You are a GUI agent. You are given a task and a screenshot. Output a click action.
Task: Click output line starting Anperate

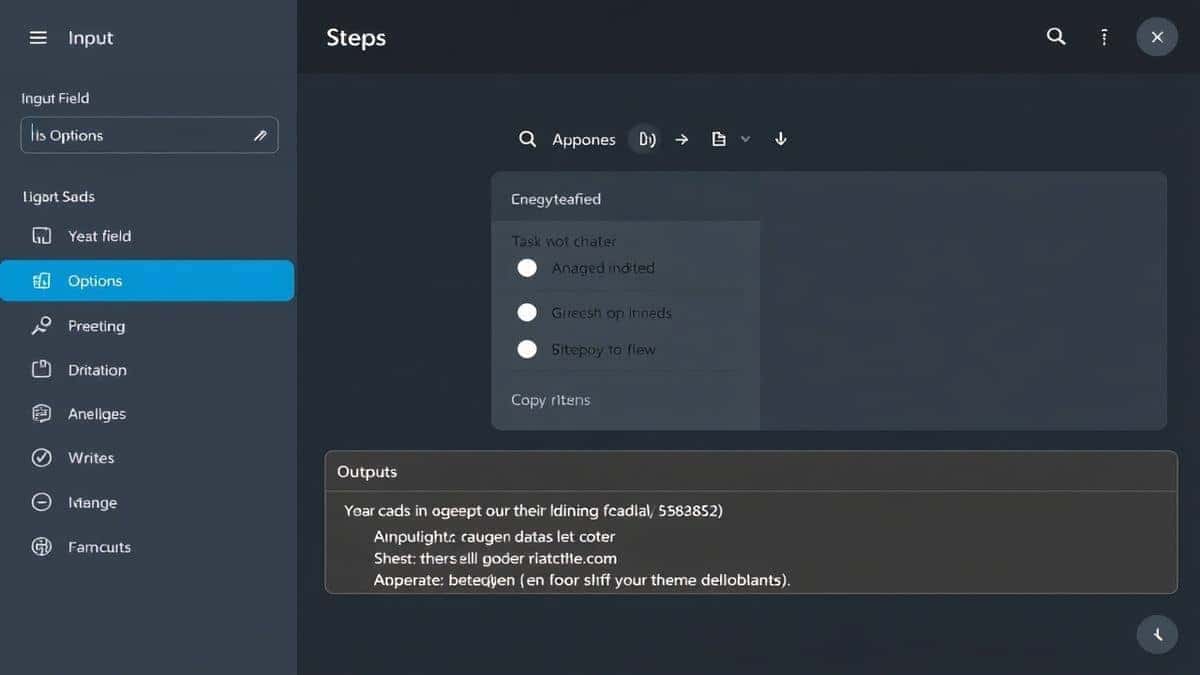(582, 580)
